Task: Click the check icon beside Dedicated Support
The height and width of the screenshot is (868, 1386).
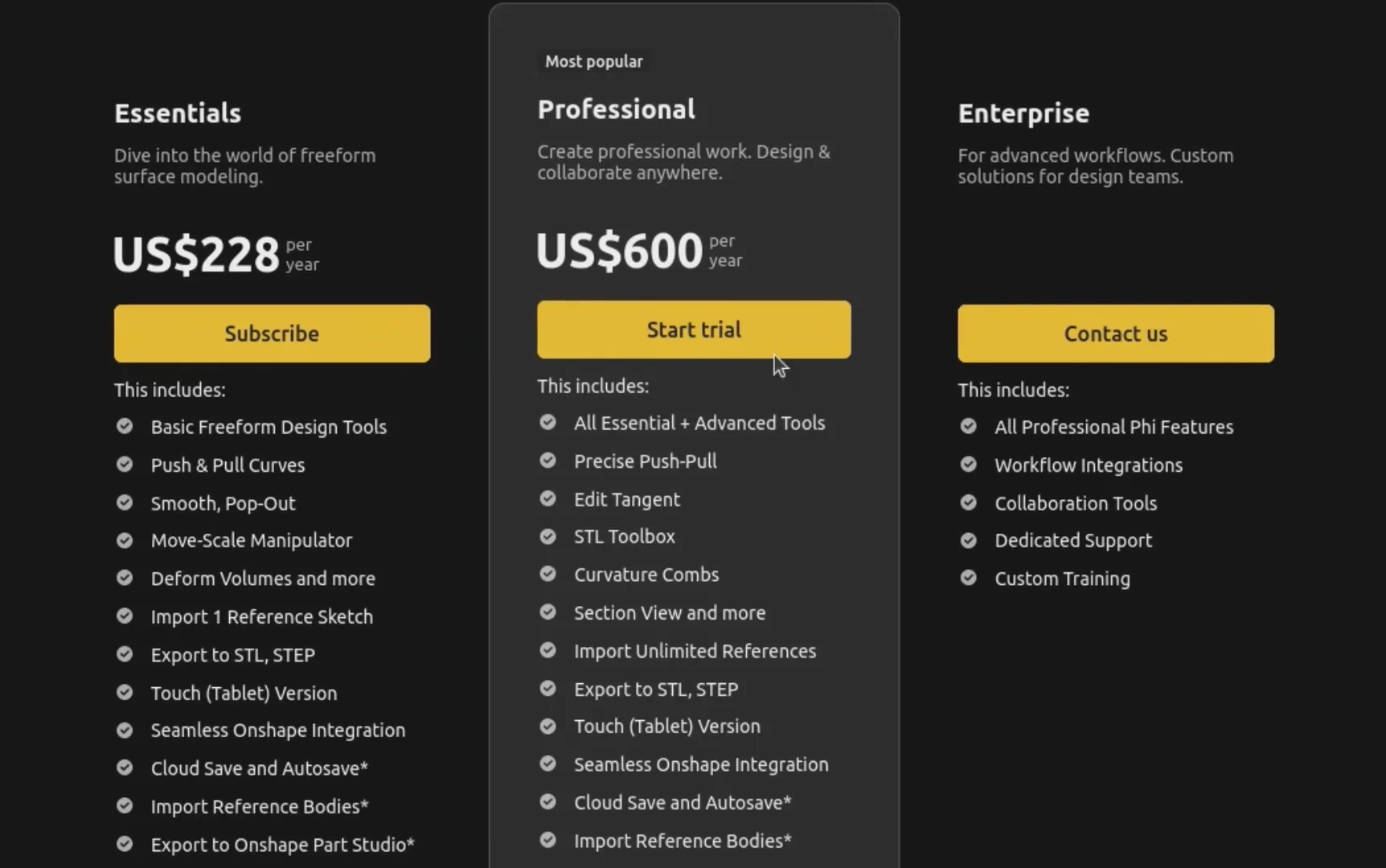Action: click(x=969, y=540)
